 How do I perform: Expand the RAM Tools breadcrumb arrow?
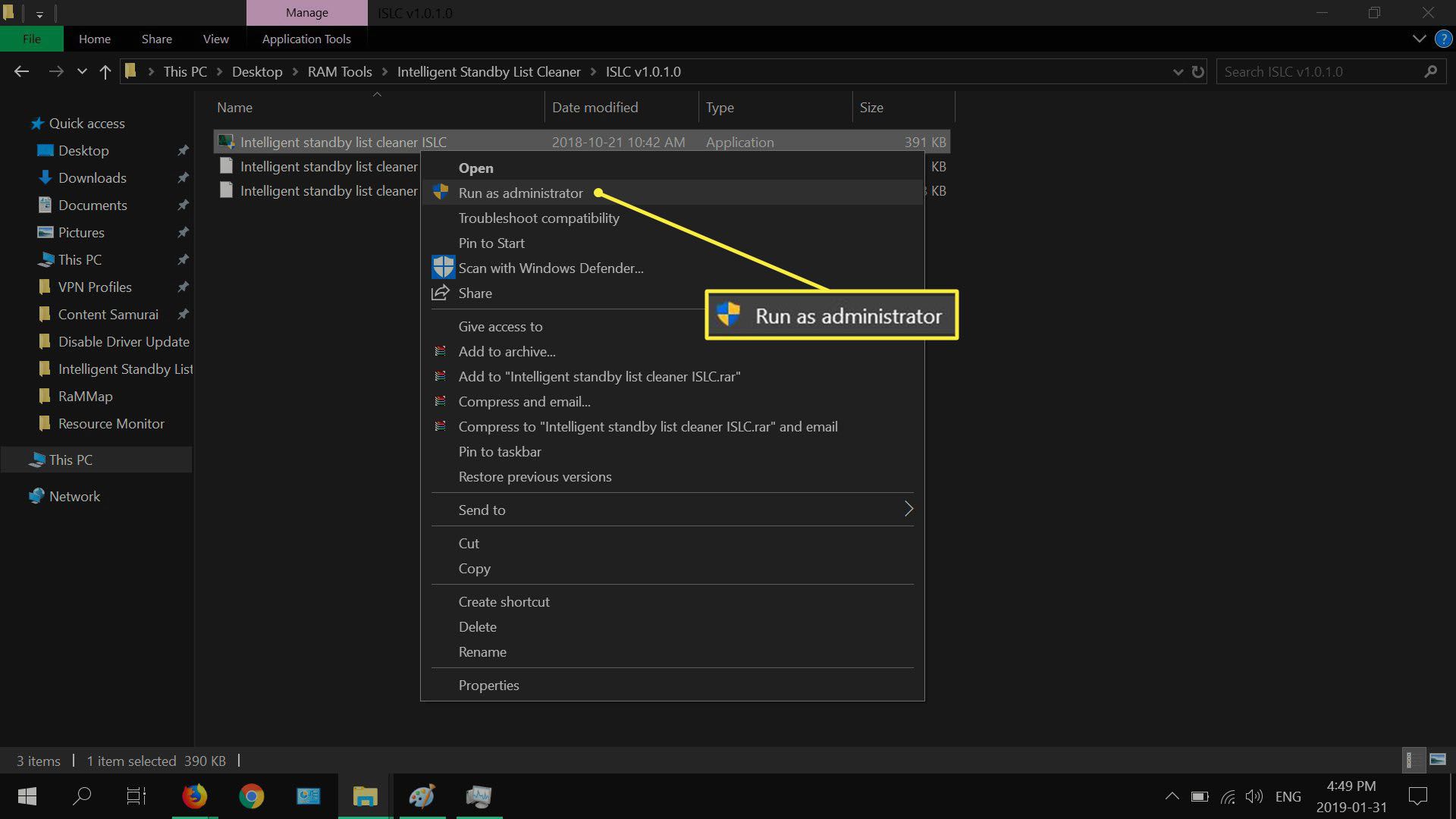tap(385, 72)
